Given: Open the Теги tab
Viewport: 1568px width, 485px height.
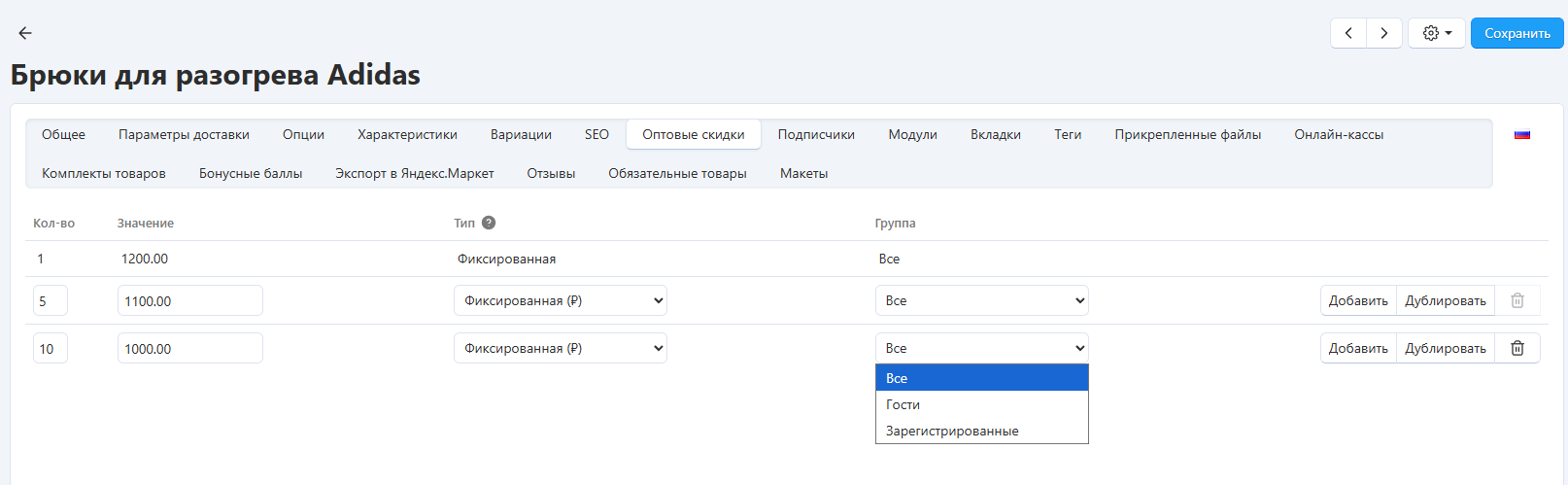Looking at the screenshot, I should point(1068,134).
